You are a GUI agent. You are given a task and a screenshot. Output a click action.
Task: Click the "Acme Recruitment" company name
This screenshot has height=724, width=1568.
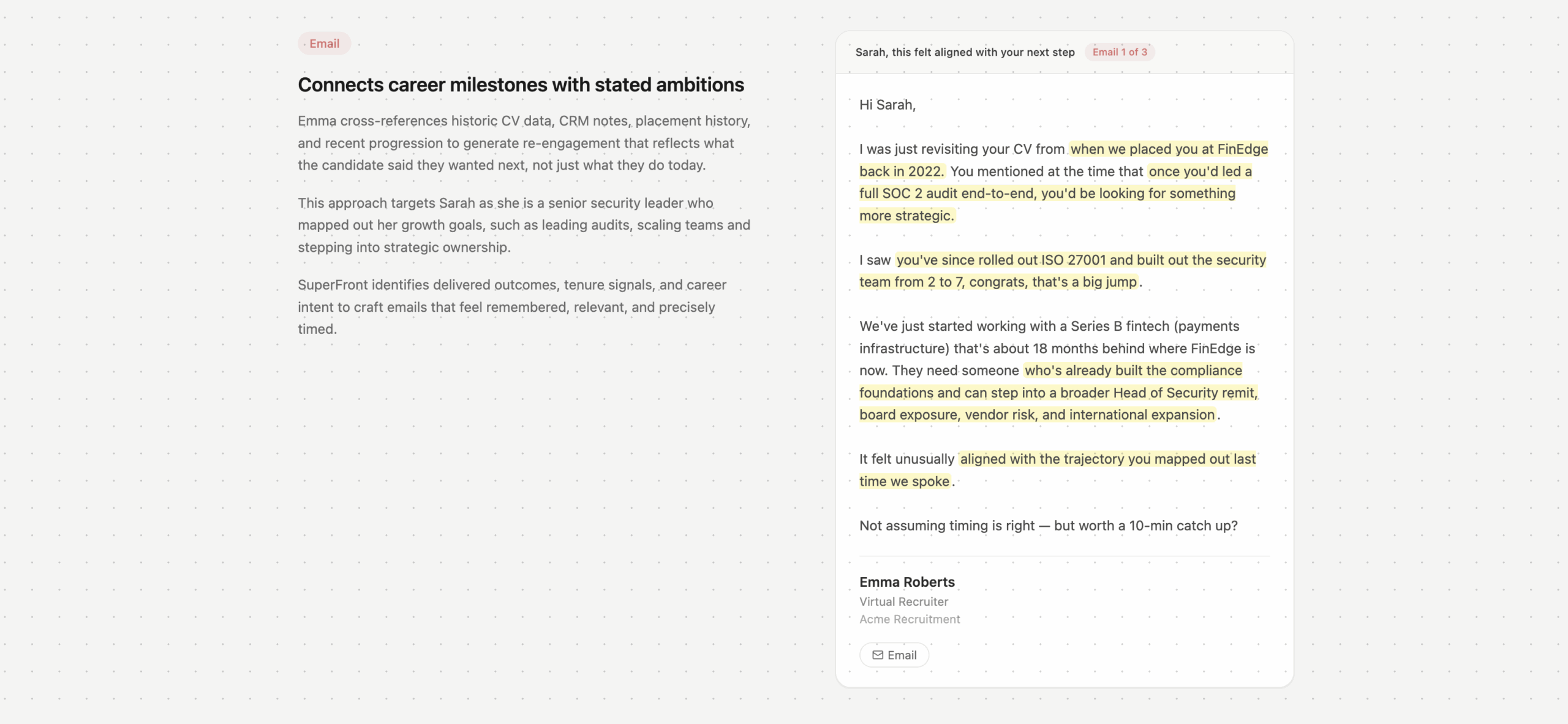(910, 619)
